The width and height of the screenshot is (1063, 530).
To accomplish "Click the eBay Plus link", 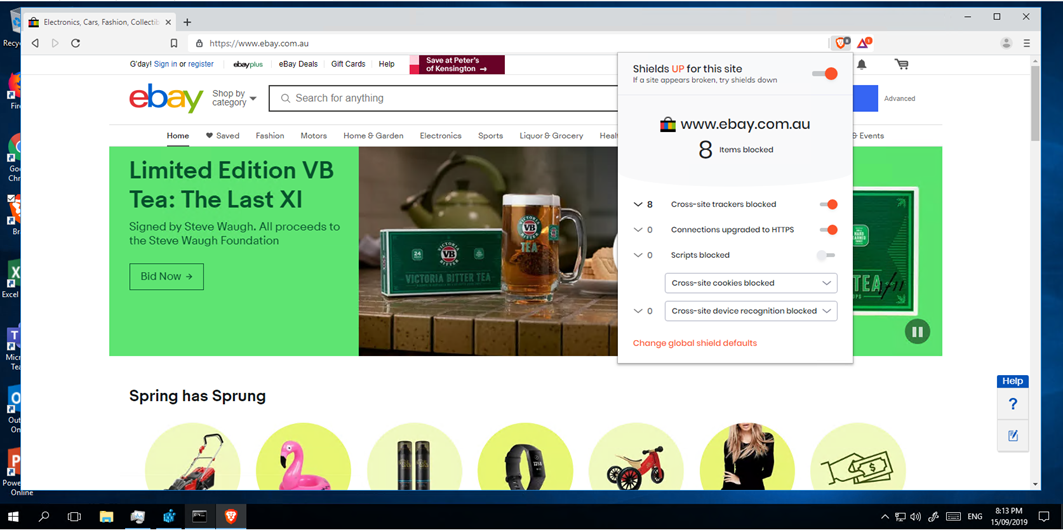I will [247, 64].
